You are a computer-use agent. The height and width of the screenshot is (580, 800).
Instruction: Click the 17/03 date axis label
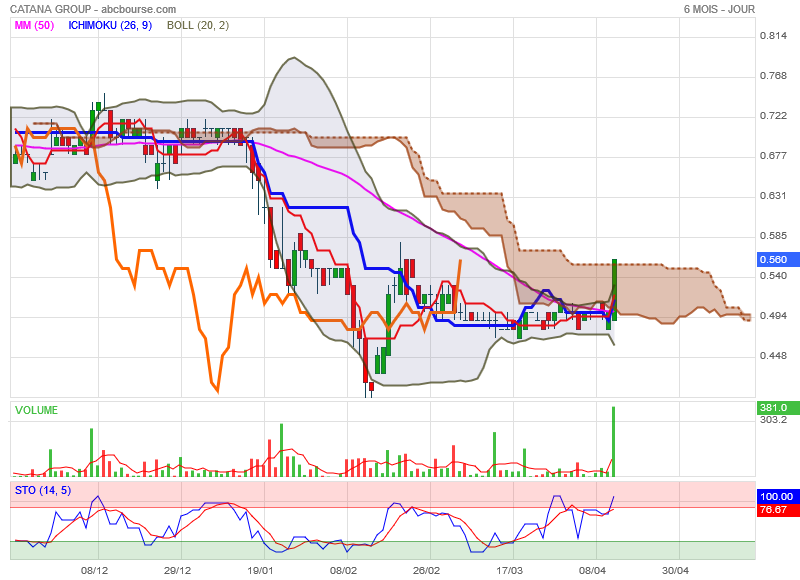(x=509, y=570)
